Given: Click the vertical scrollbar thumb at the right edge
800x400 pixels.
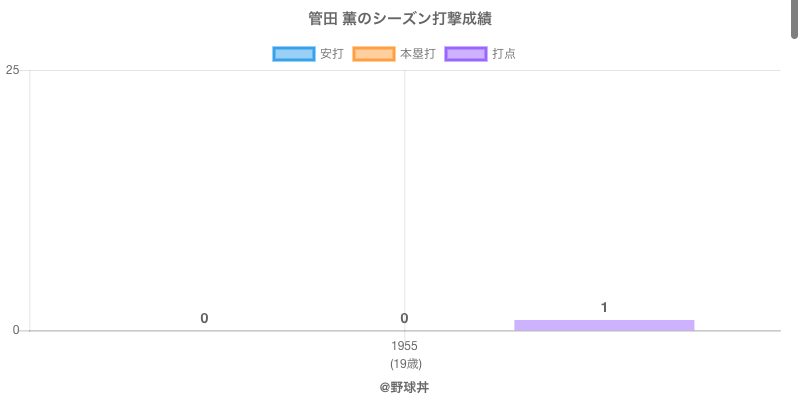Looking at the screenshot, I should tap(795, 18).
